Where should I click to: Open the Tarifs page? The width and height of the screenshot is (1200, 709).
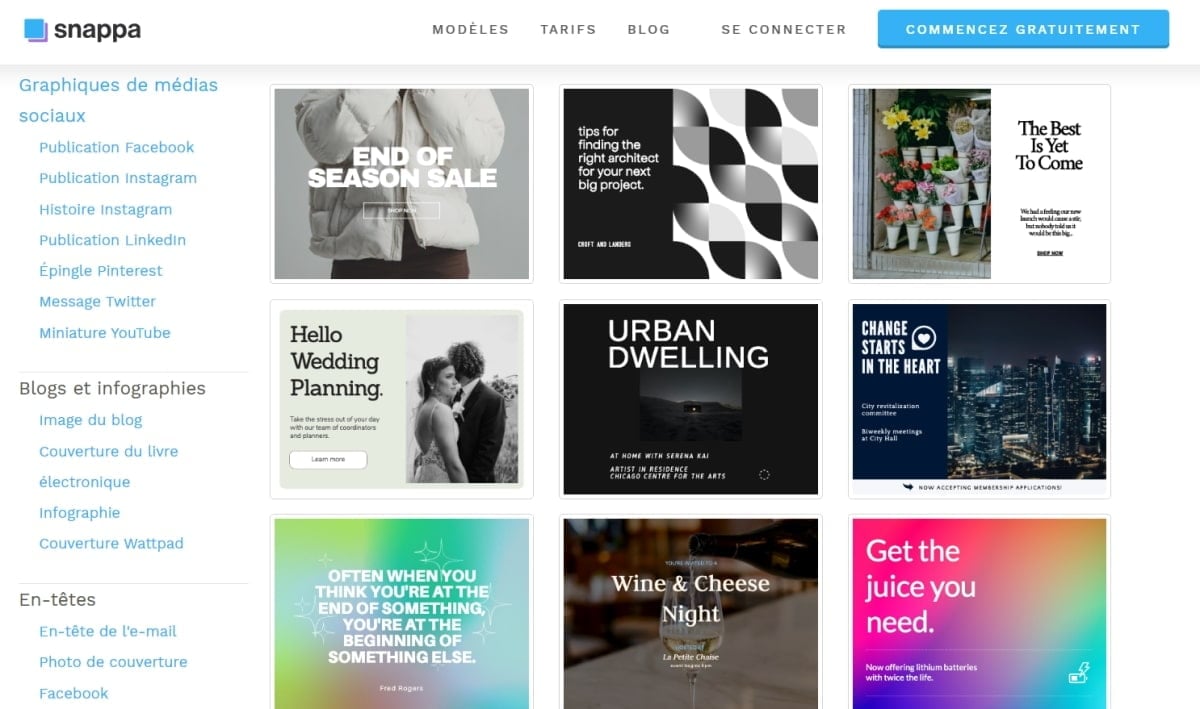click(x=568, y=29)
